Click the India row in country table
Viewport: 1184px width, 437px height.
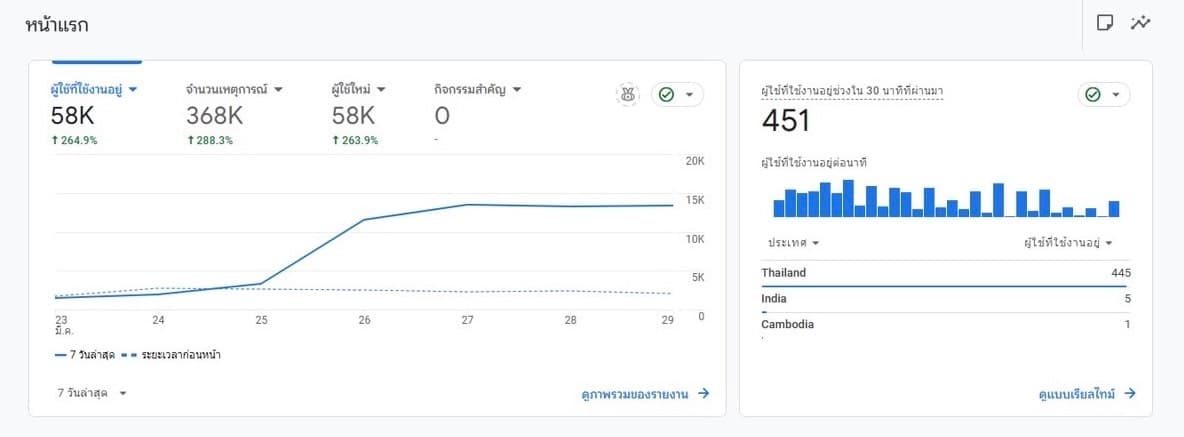pos(945,299)
